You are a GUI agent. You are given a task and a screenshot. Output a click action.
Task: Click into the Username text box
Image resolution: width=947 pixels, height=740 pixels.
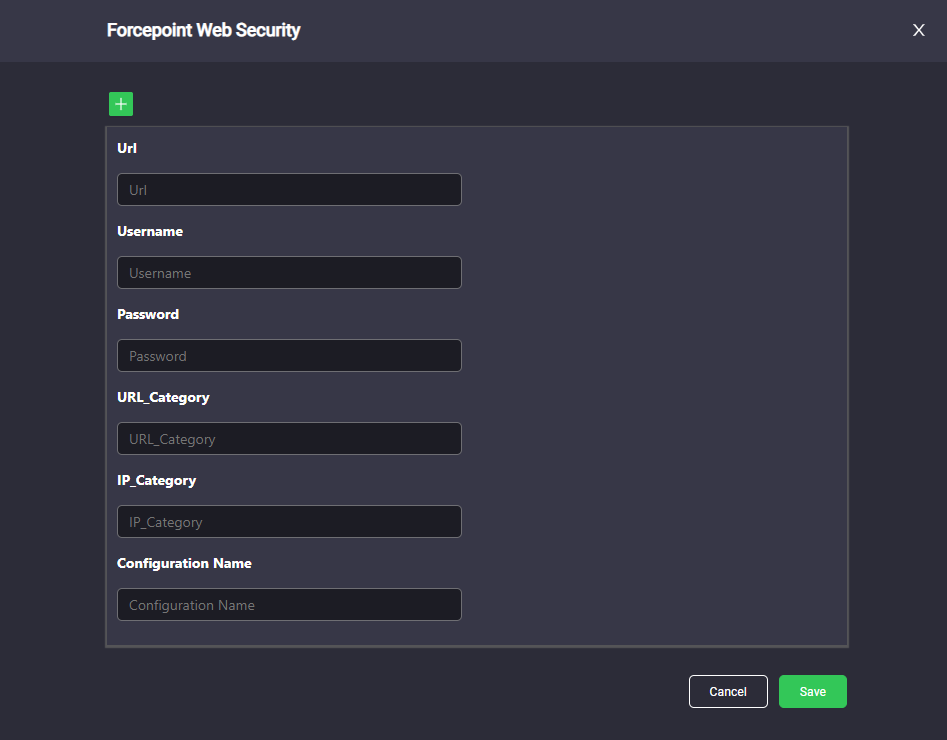[x=289, y=272]
